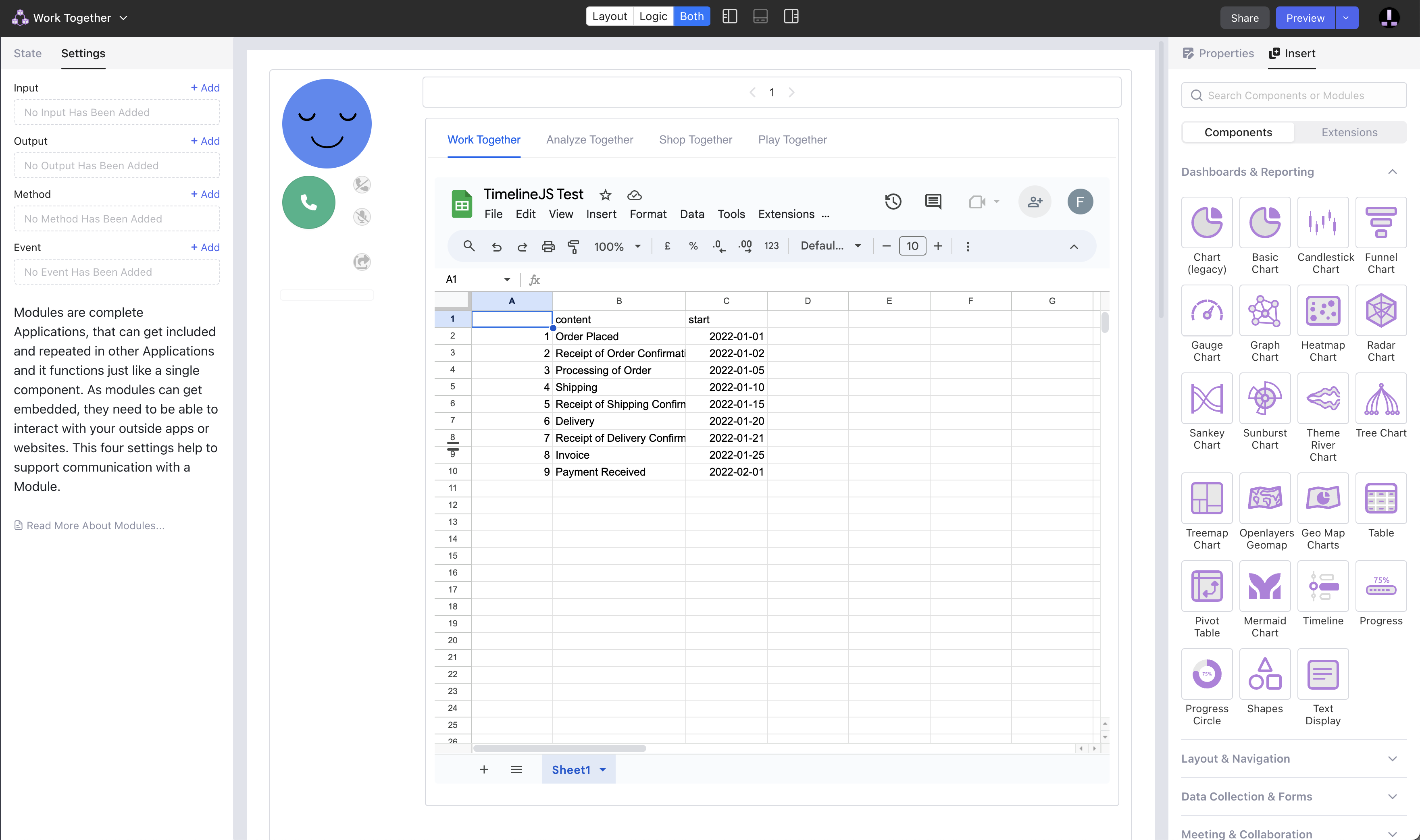Expand Layout & Navigation section
The width and height of the screenshot is (1420, 840).
click(1293, 759)
